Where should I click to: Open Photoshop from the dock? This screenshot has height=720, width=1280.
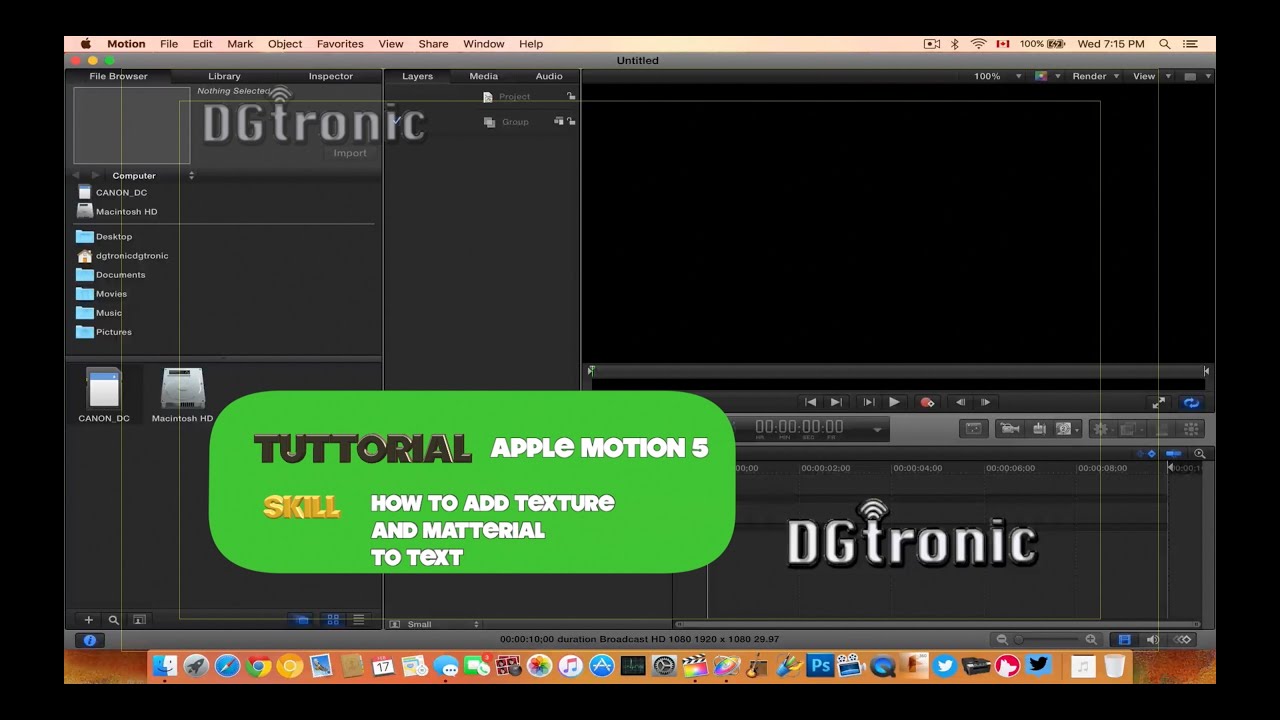[x=820, y=665]
